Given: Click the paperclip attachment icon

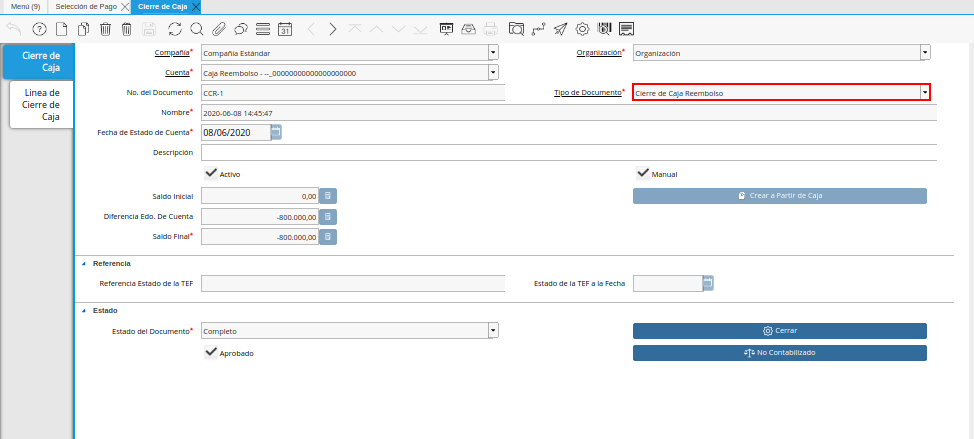Looking at the screenshot, I should click(218, 28).
